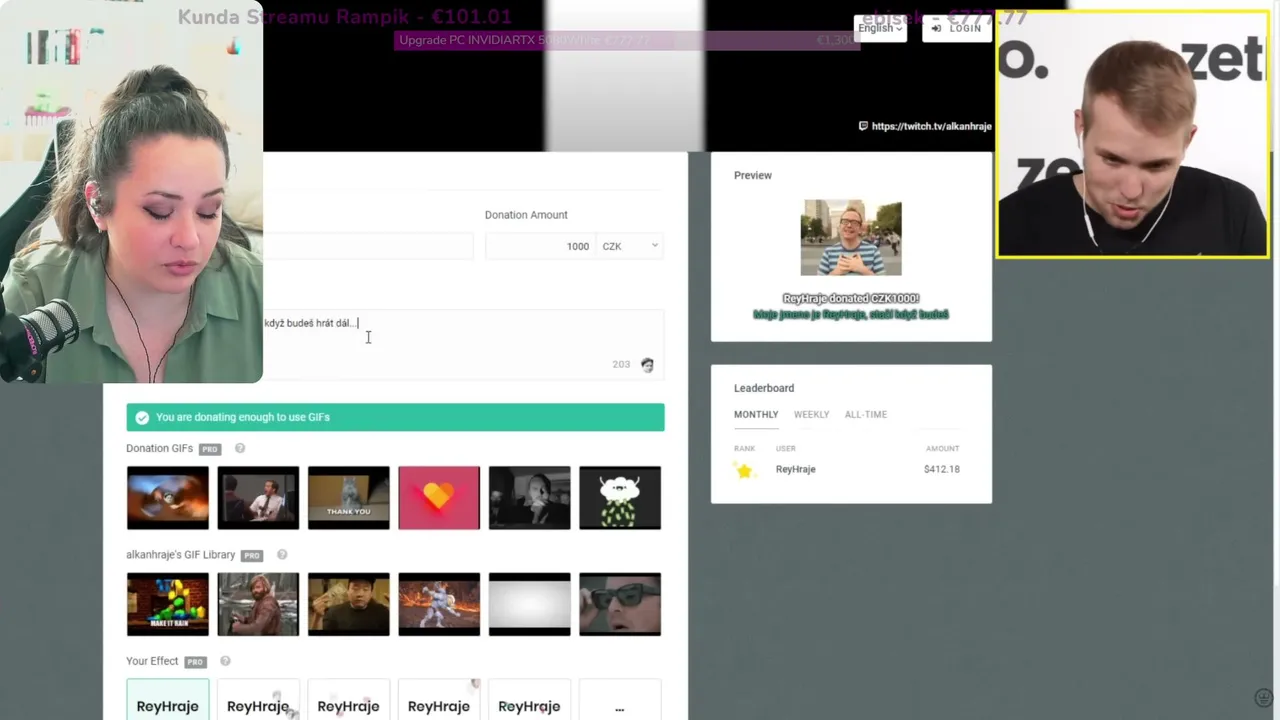Click the USER column header

786,449
